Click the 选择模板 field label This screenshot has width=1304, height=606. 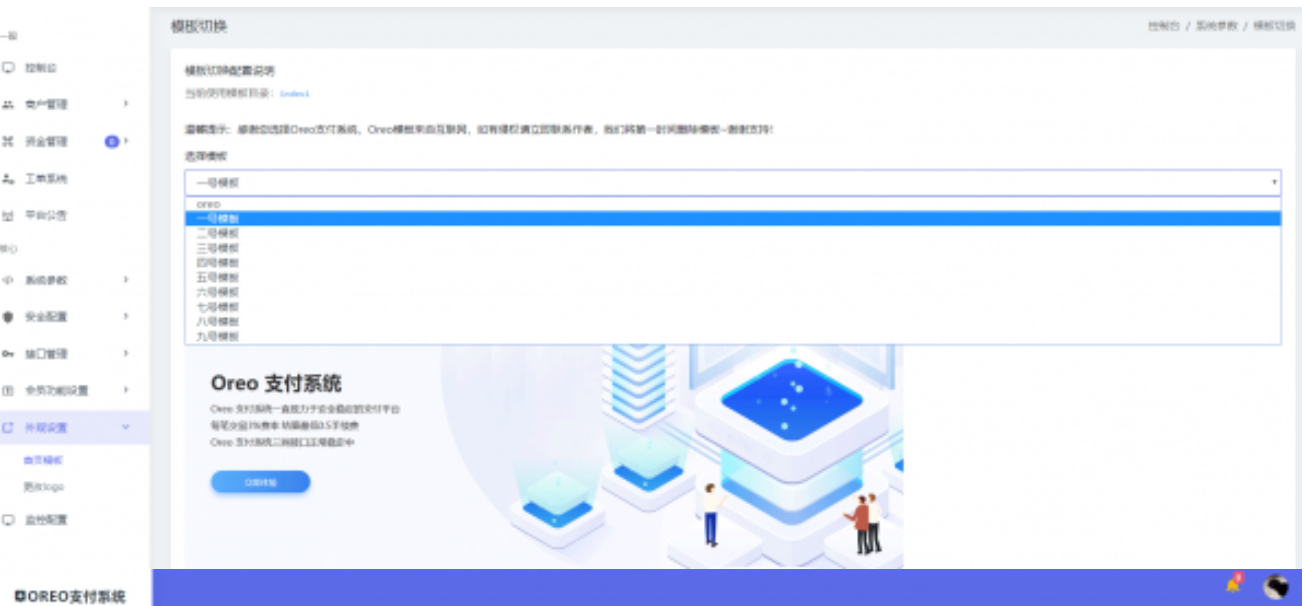205,156
